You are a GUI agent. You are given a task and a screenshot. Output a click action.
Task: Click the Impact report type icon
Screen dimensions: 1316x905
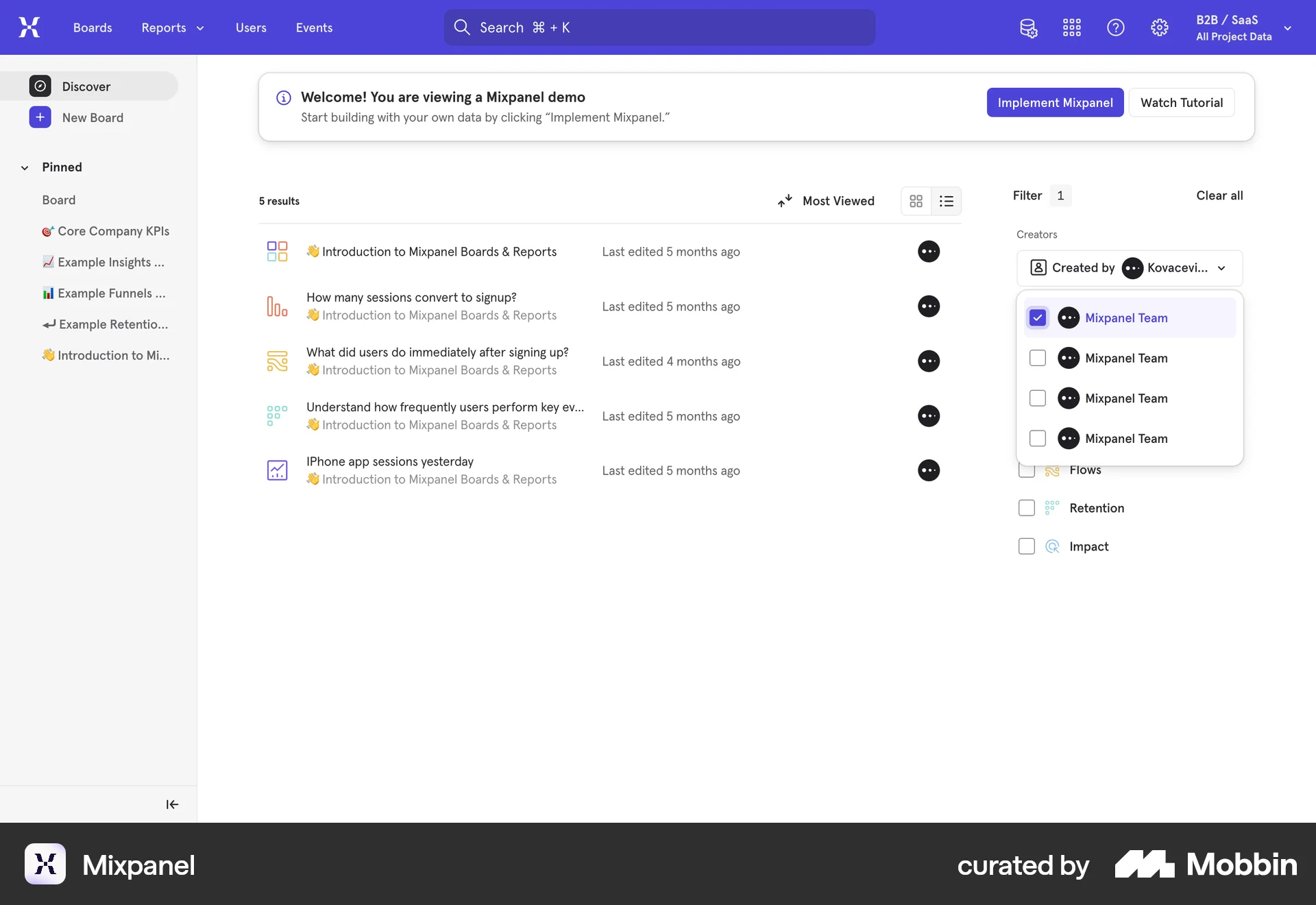(1052, 546)
